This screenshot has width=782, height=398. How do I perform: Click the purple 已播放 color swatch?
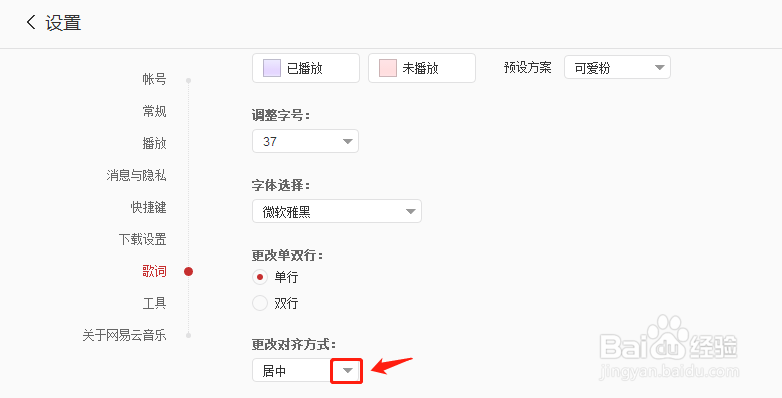pos(272,68)
